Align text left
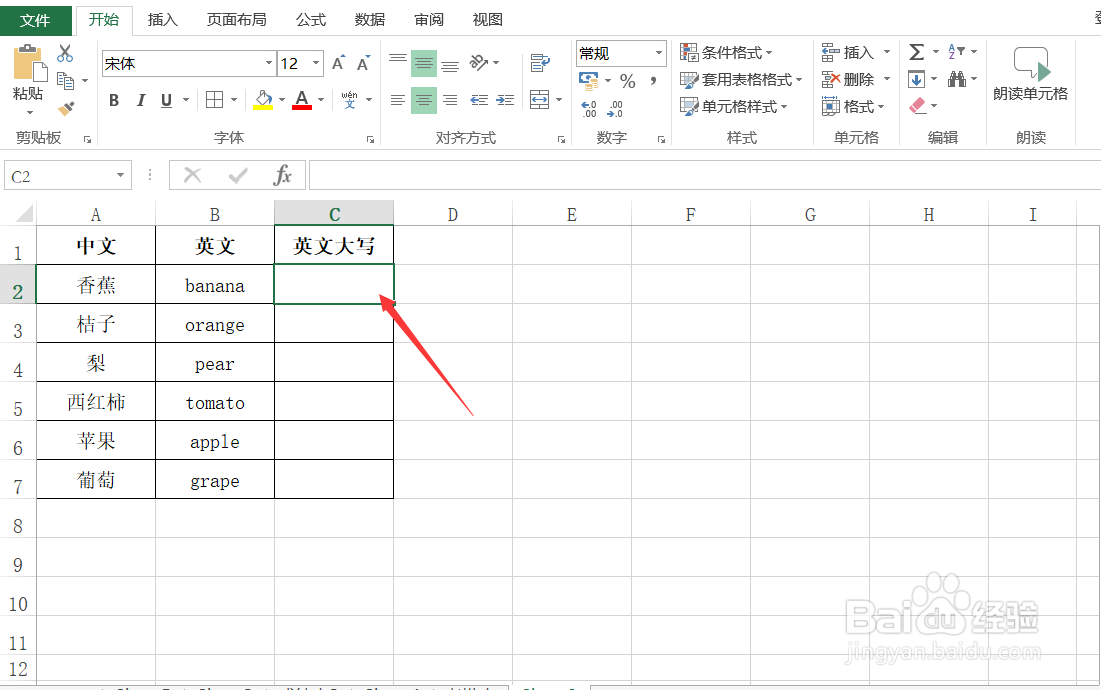 click(x=398, y=100)
